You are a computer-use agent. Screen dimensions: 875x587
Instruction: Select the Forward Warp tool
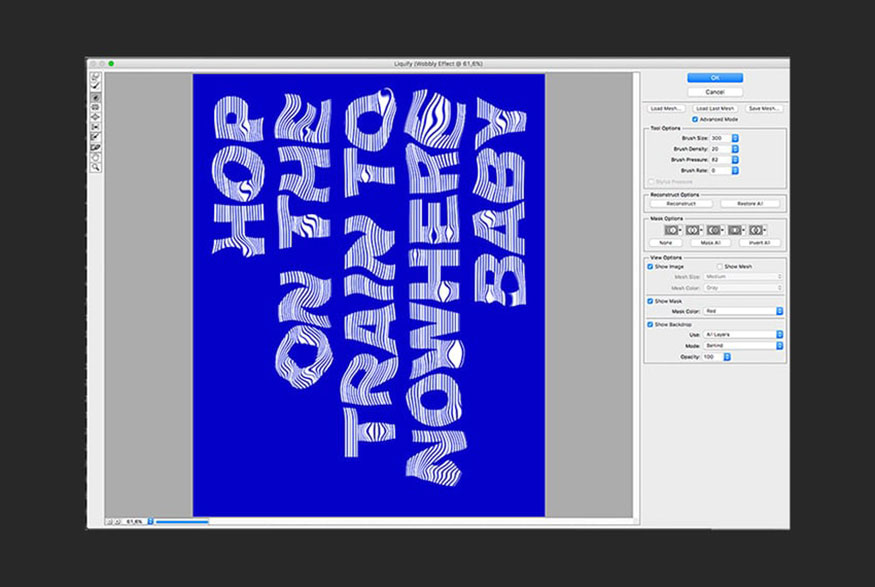(95, 76)
